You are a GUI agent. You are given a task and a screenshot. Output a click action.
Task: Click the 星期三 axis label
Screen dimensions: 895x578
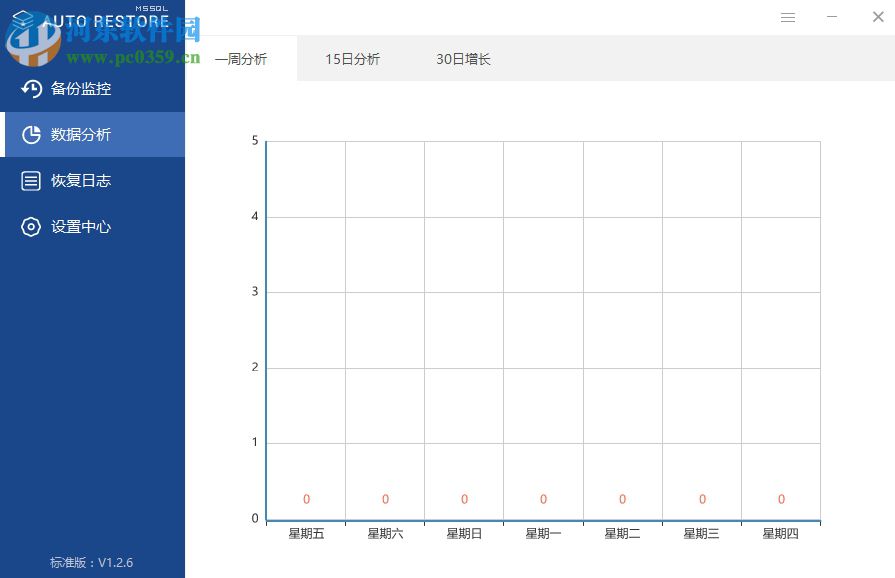coord(702,533)
